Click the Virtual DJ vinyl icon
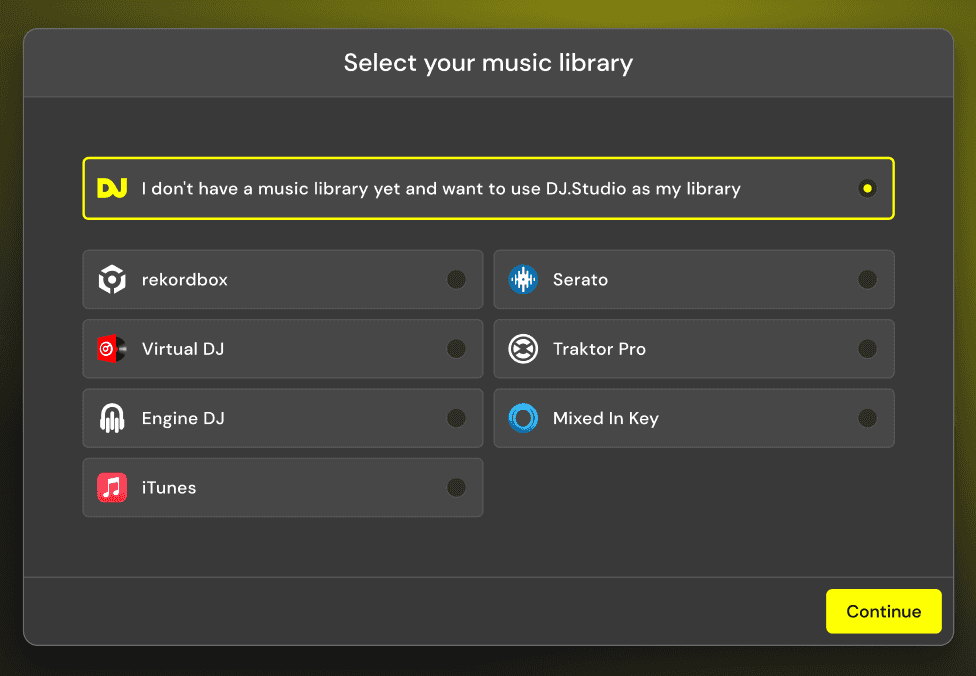The height and width of the screenshot is (676, 976). click(x=112, y=349)
